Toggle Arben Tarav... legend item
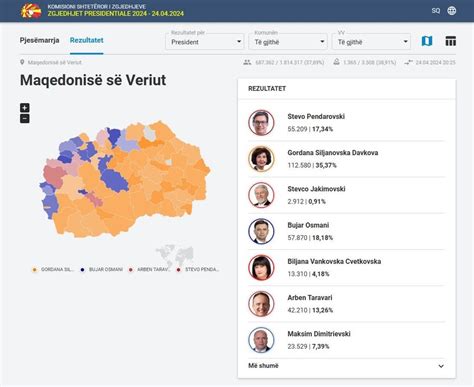Viewport: 474px width, 387px height. (x=150, y=269)
